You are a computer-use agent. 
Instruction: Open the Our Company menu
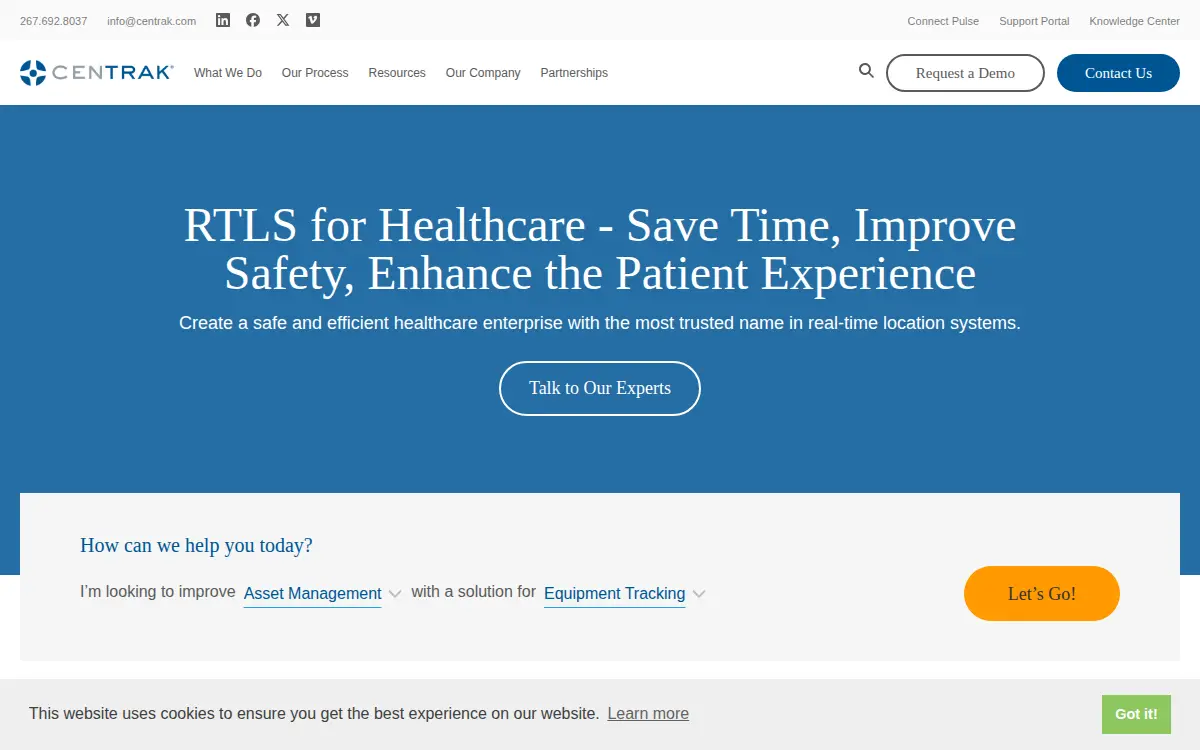[483, 73]
